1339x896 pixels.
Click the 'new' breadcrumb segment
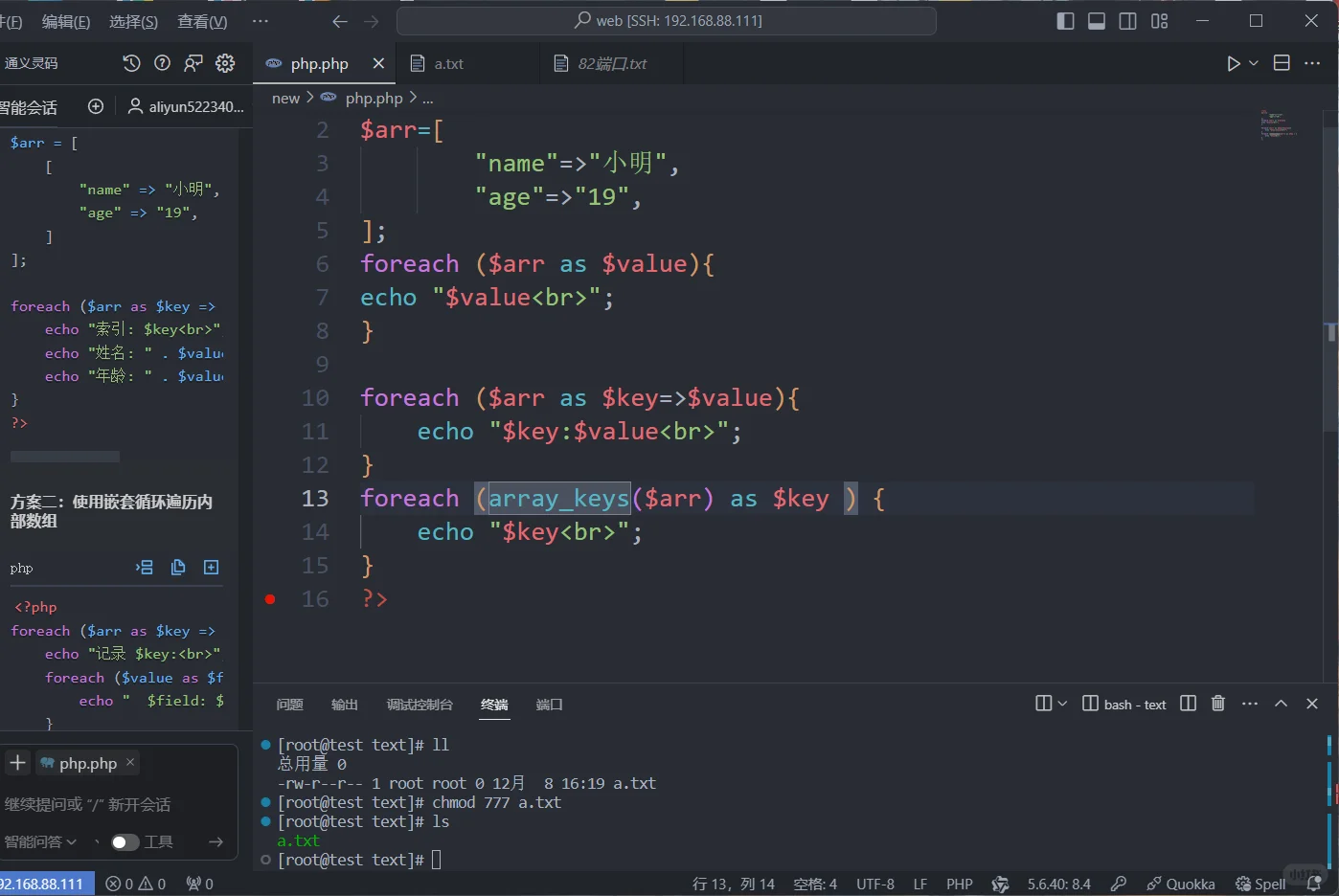[x=285, y=98]
